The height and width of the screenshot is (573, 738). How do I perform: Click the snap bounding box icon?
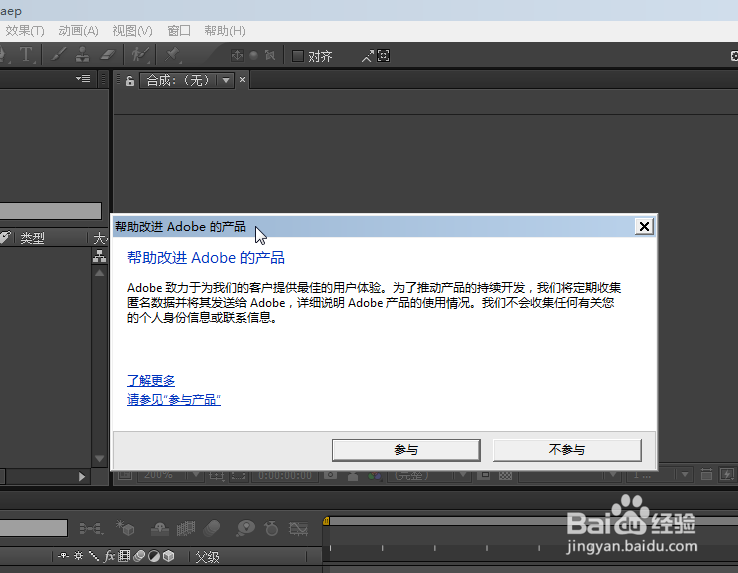pyautogui.click(x=384, y=56)
